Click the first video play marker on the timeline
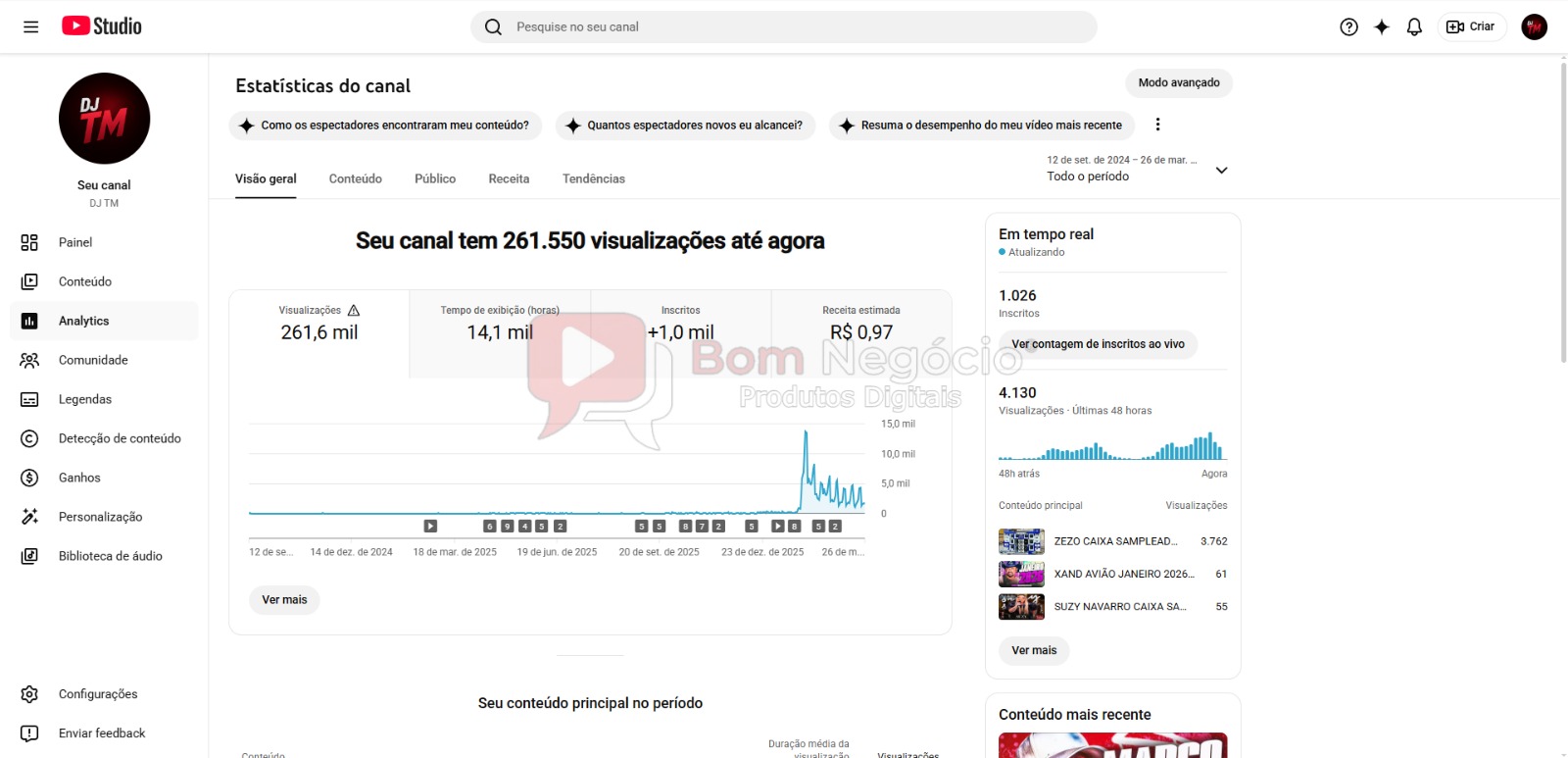The image size is (1568, 758). tap(430, 527)
